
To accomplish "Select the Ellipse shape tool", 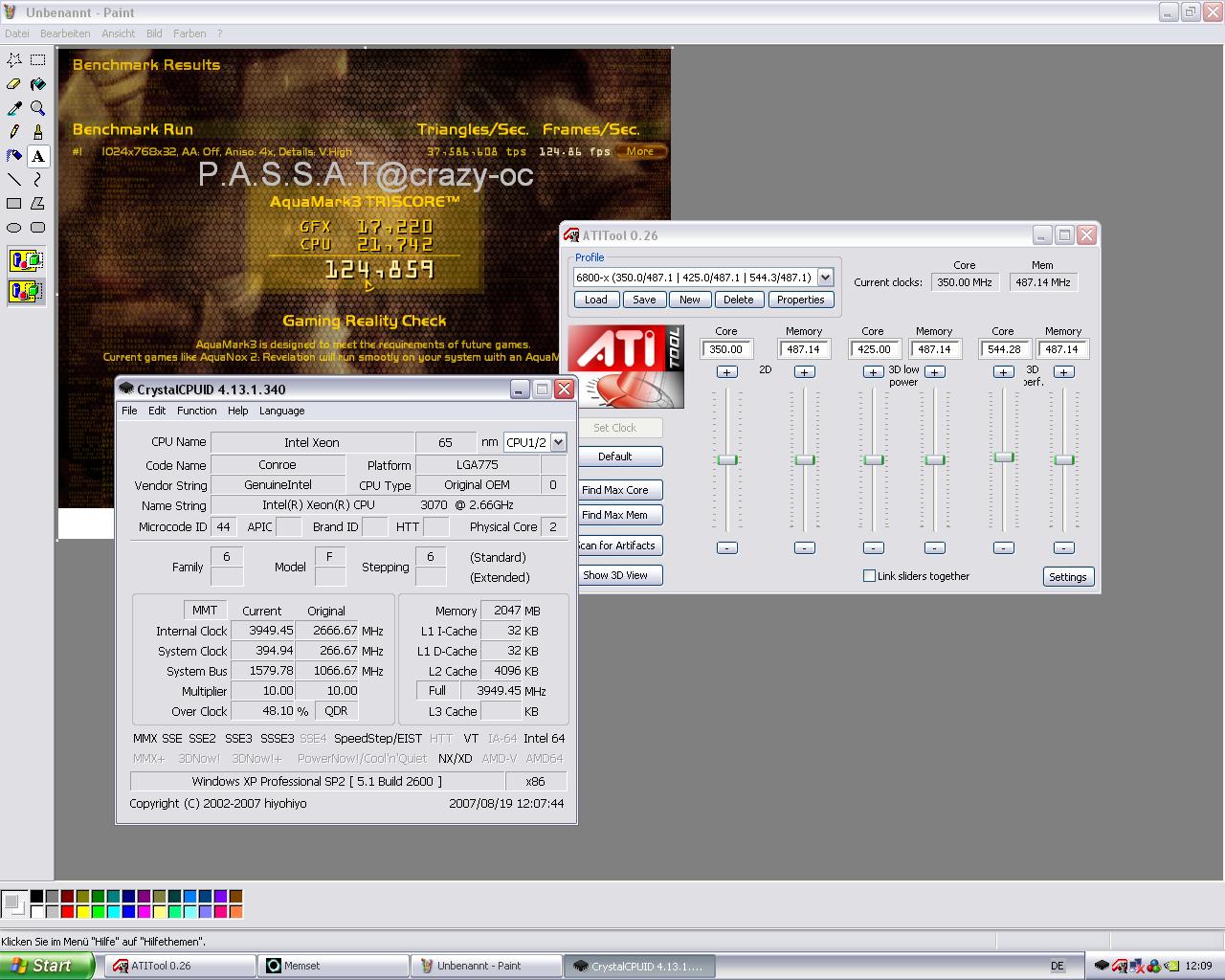I will point(14,228).
